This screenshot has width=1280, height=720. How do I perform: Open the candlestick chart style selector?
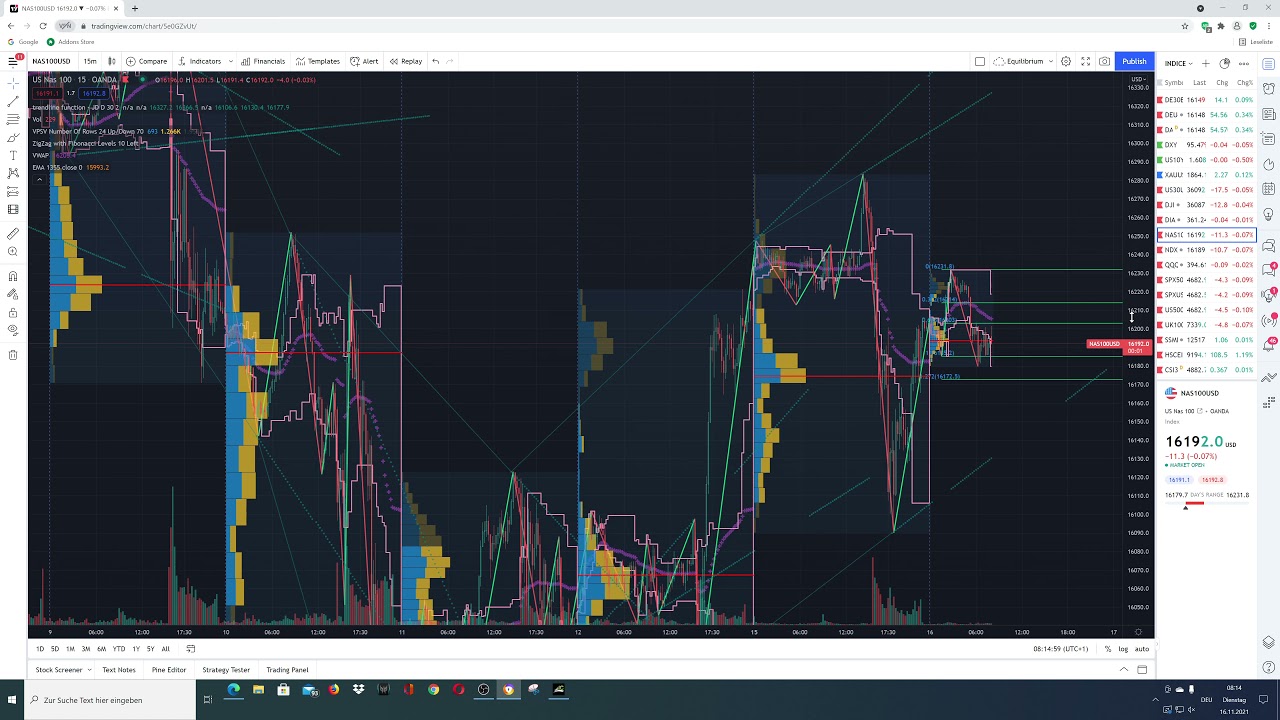click(112, 61)
